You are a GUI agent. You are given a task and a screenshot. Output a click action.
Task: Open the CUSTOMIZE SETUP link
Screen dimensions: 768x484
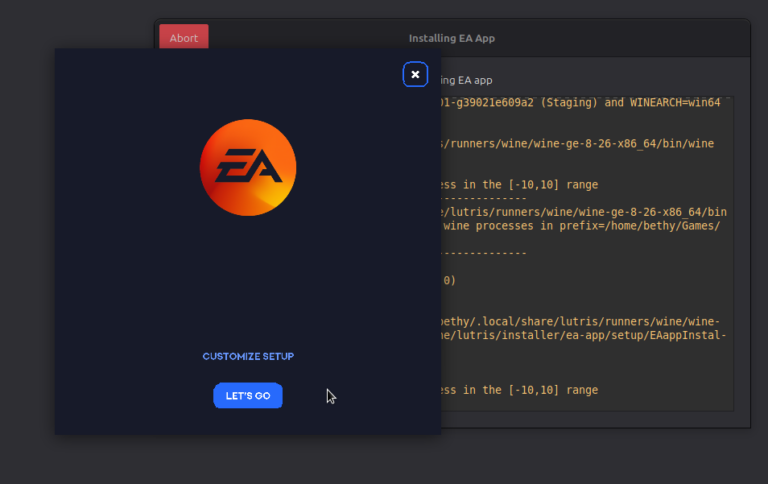tap(248, 356)
